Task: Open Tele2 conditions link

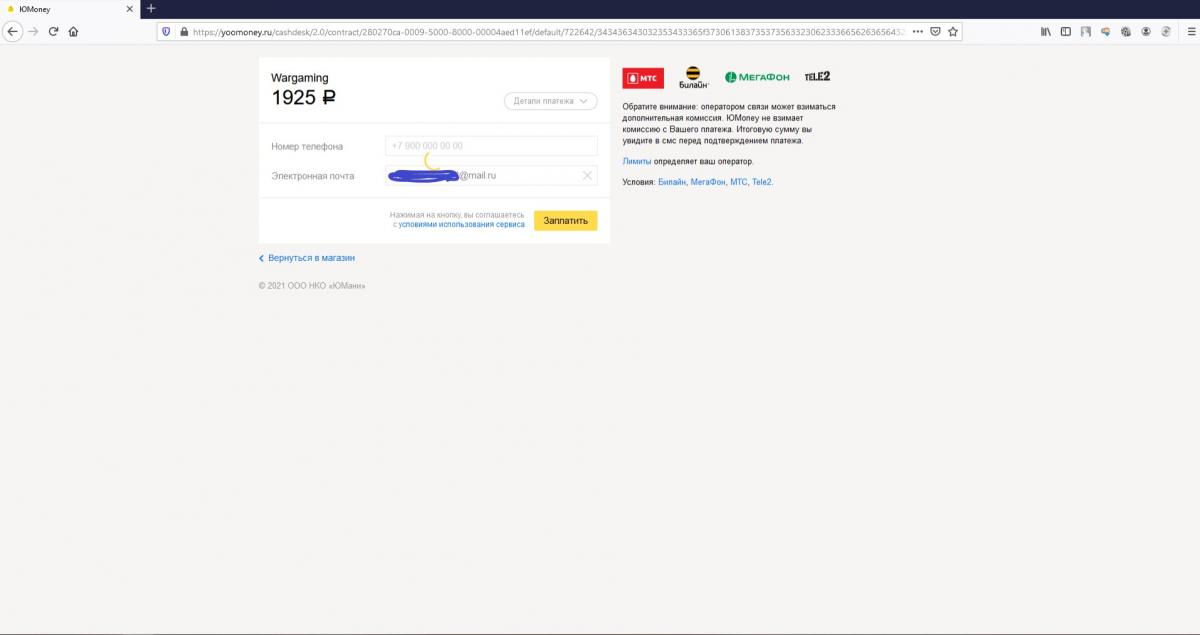Action: coord(762,182)
